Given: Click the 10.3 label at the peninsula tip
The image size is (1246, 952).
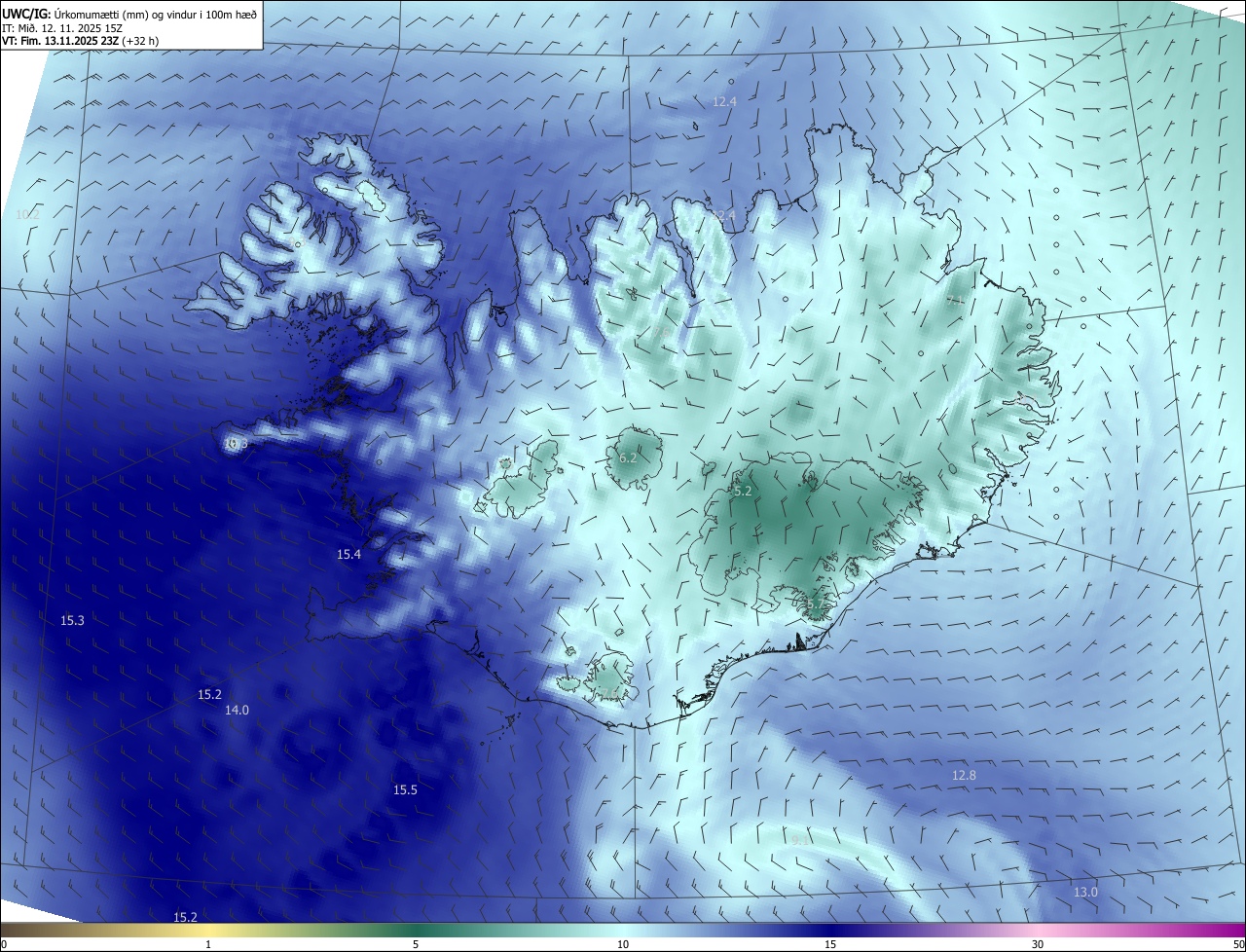Looking at the screenshot, I should [236, 444].
